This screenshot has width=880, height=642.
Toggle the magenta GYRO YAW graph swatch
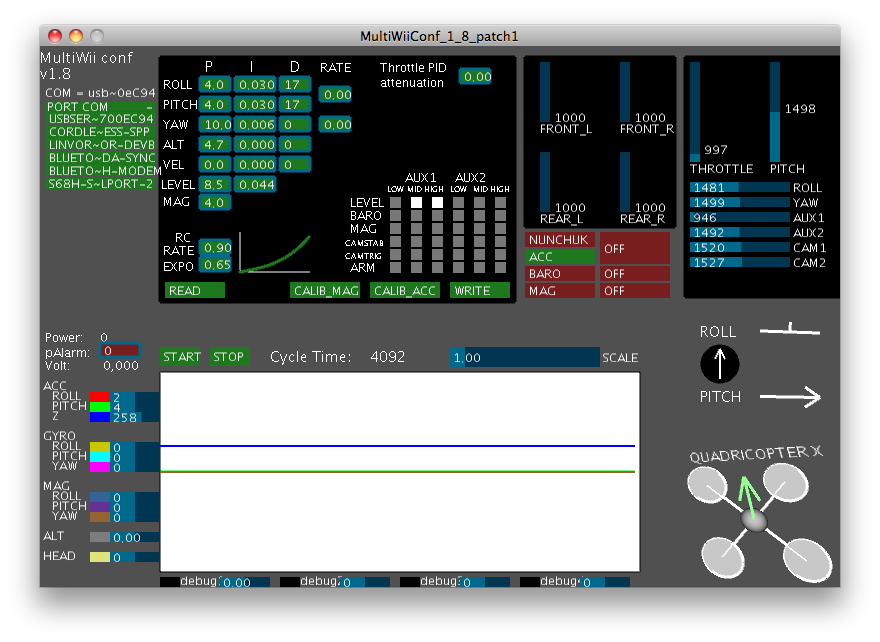99,467
